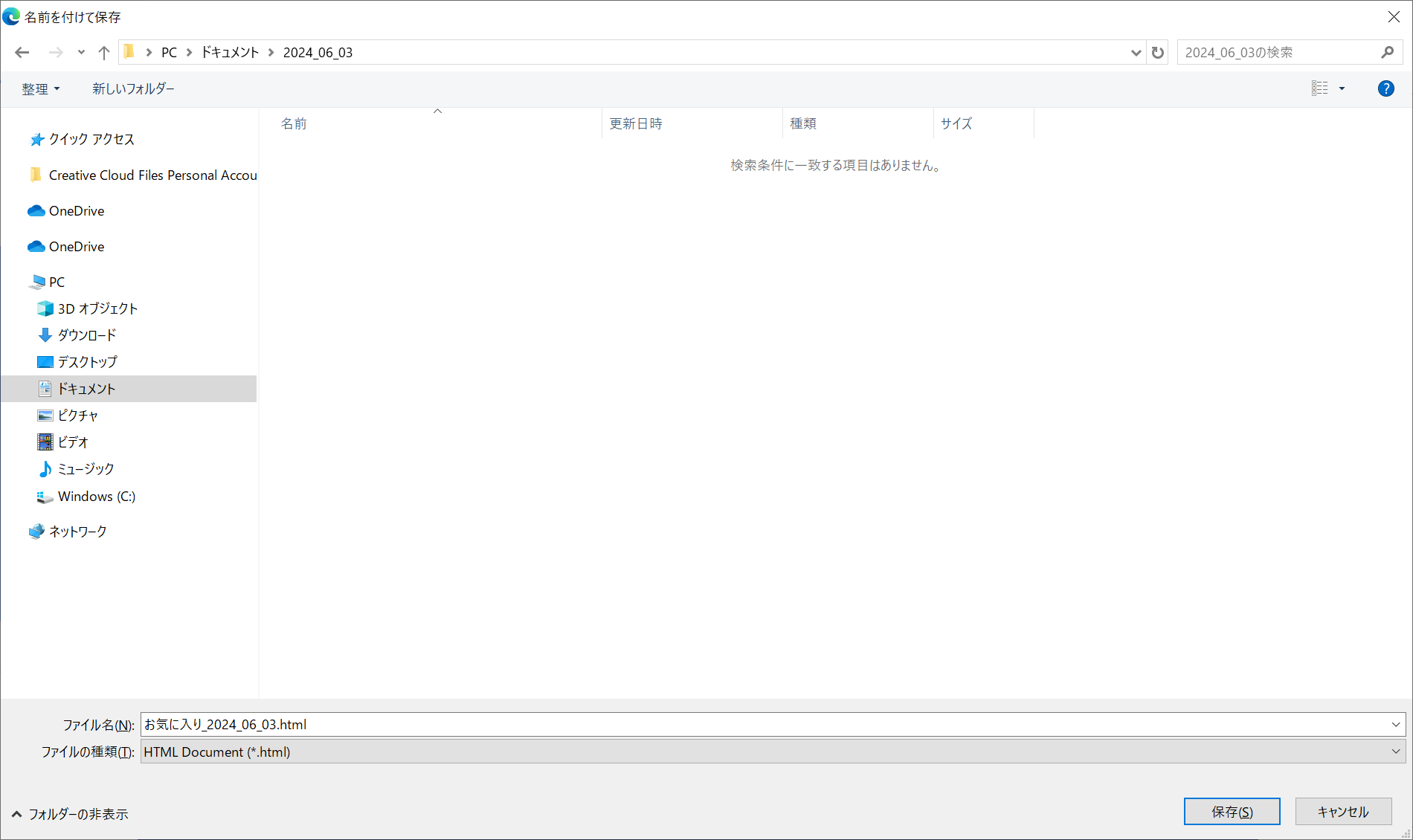Click the ファイル名 text field
1413x840 pixels.
765,725
